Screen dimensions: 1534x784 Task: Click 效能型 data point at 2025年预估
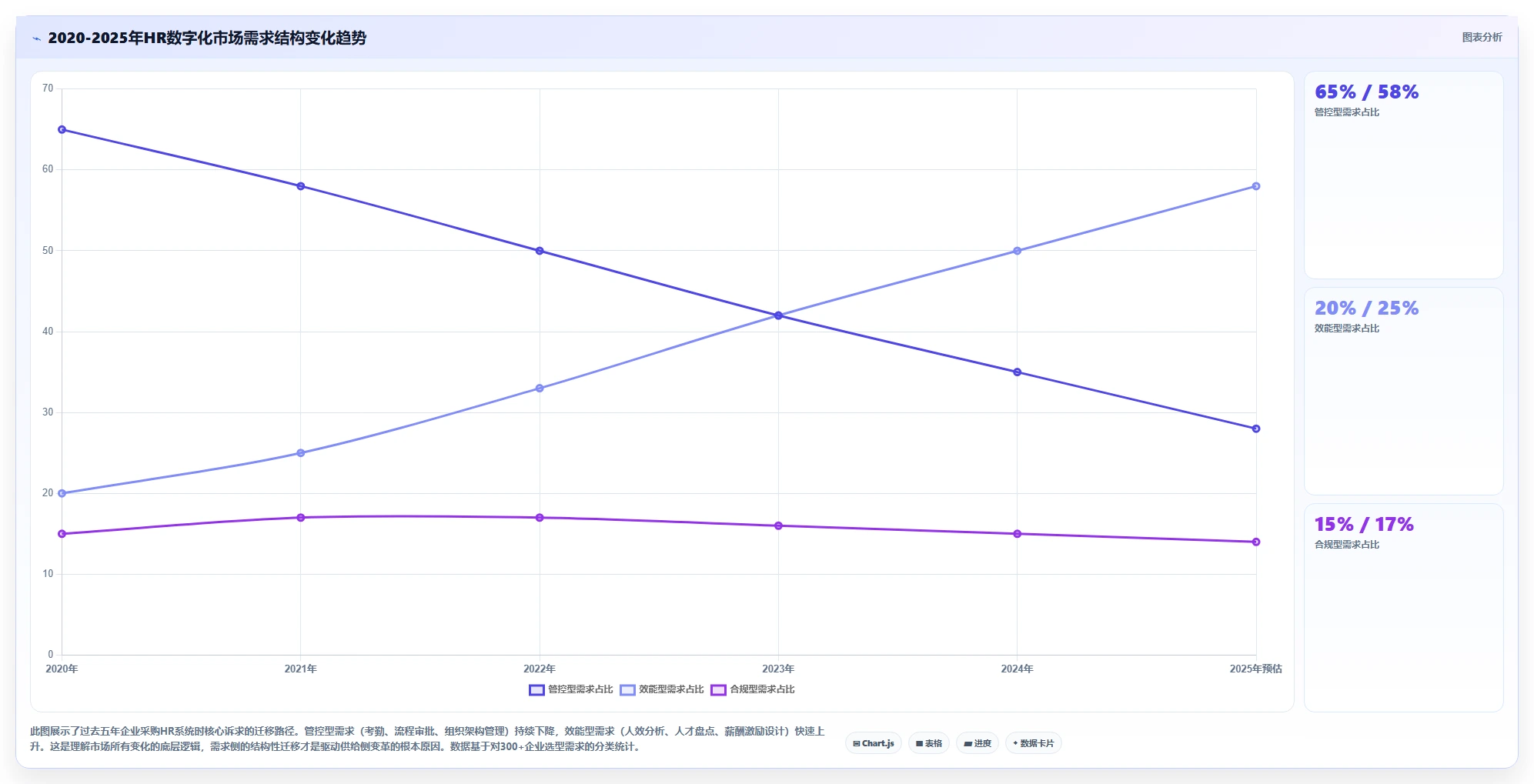tap(1256, 186)
